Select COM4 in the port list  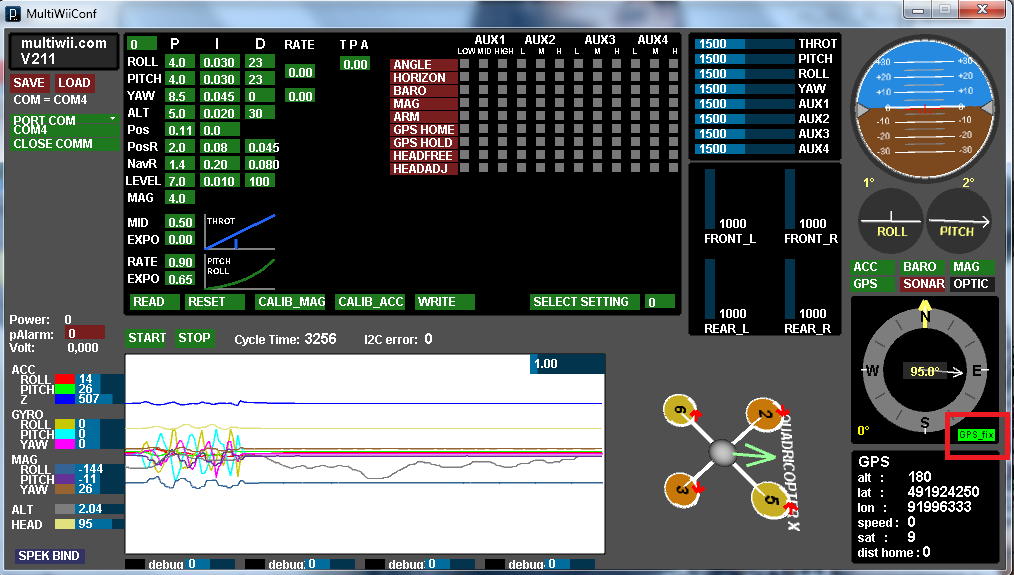pyautogui.click(x=31, y=130)
